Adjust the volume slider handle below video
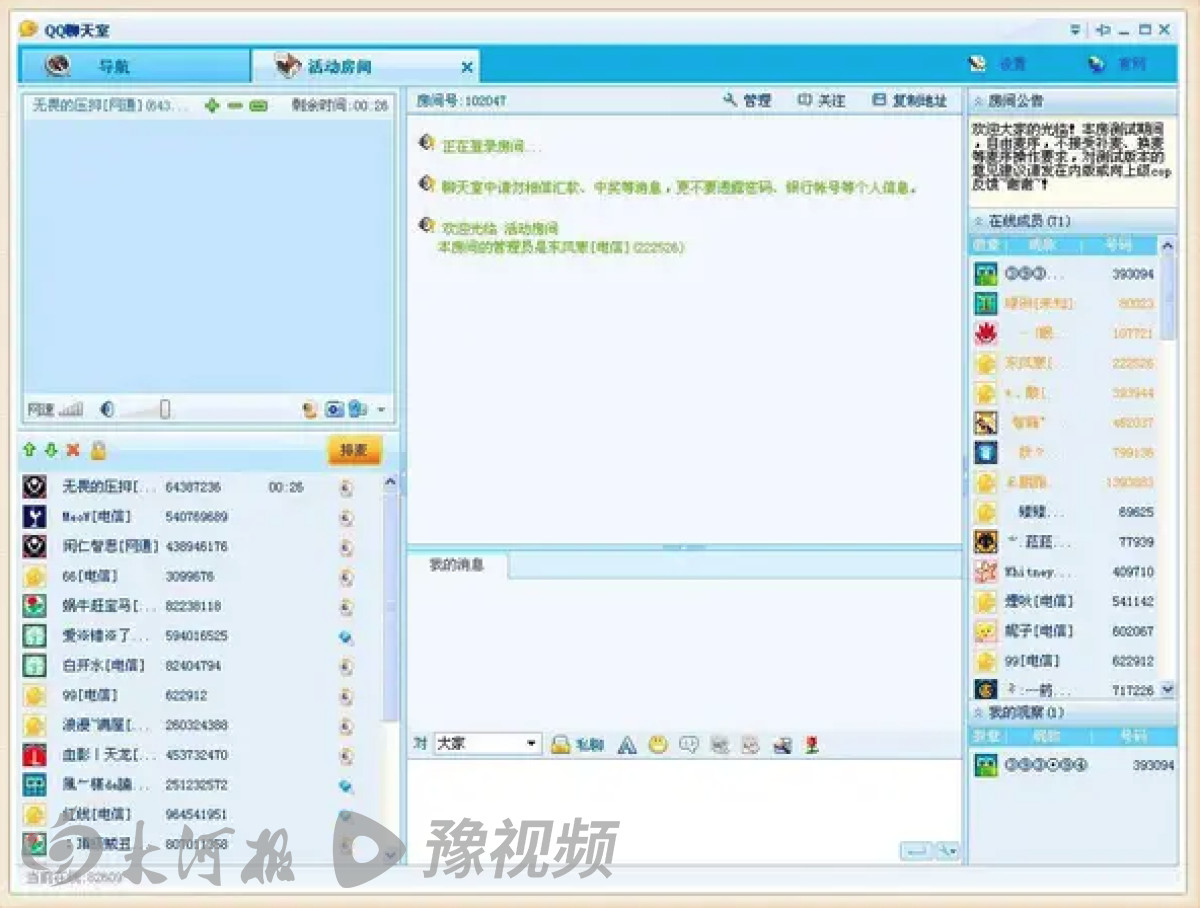 [x=165, y=409]
